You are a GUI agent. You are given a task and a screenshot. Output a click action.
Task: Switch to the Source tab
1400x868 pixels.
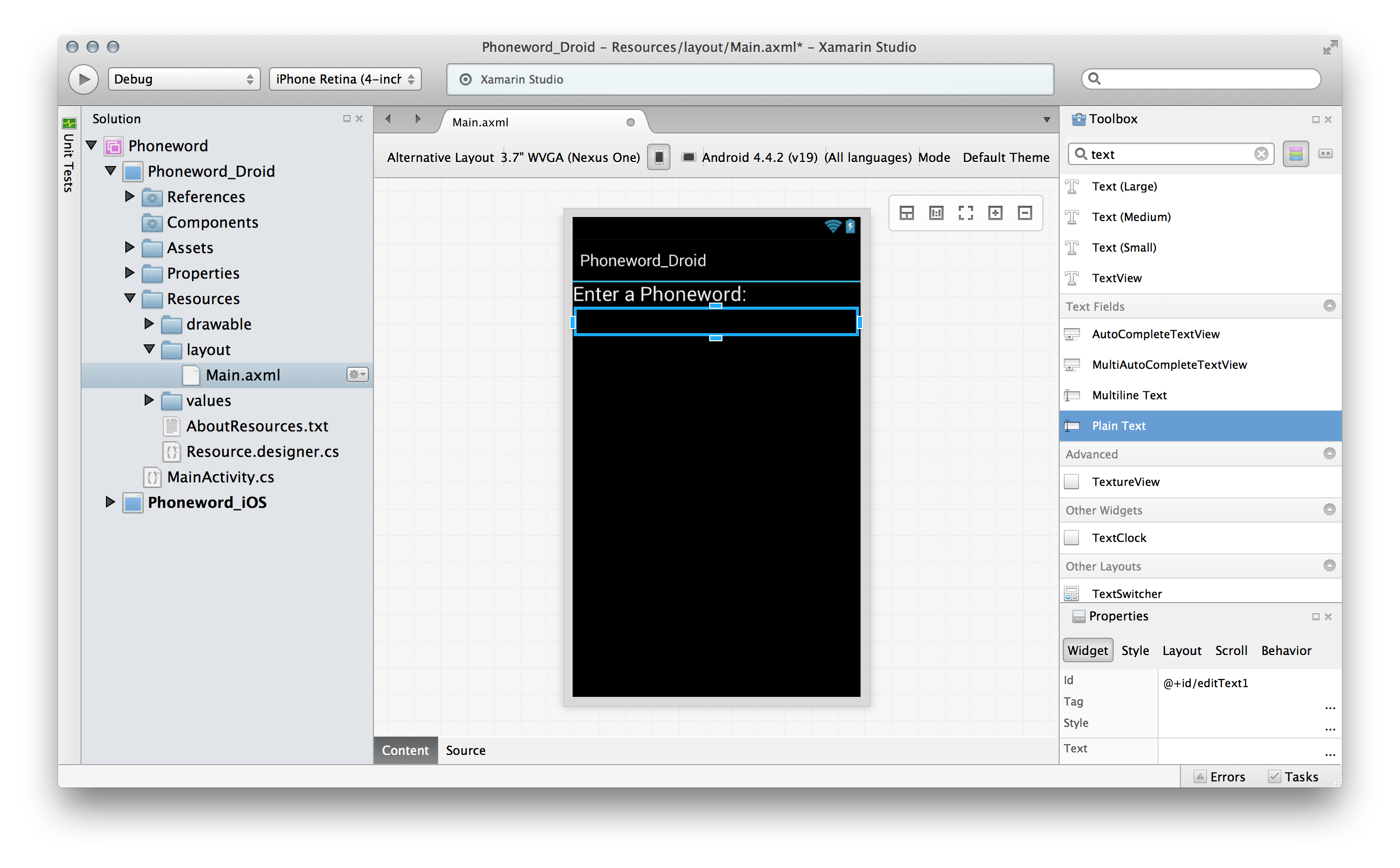[x=465, y=750]
